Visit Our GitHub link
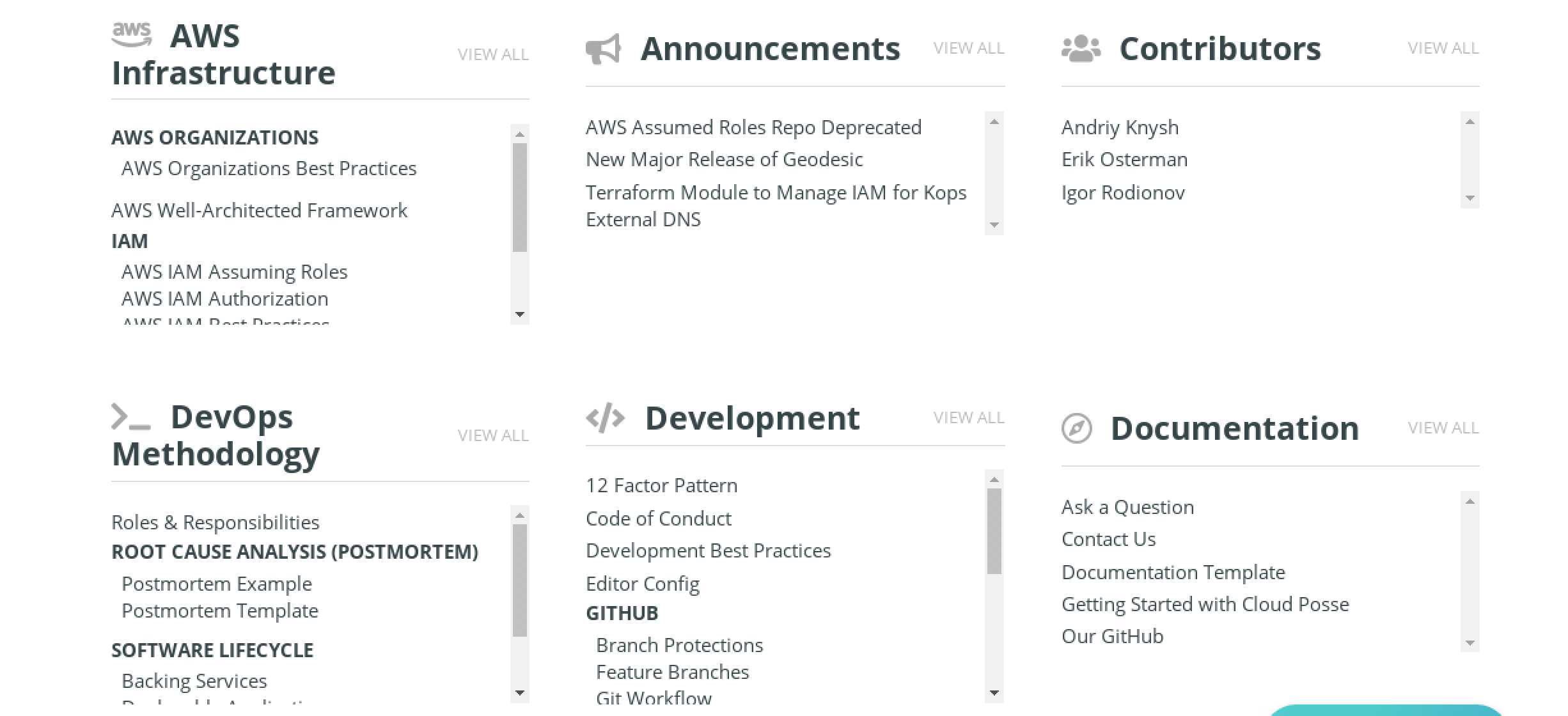Image resolution: width=1568 pixels, height=716 pixels. [1113, 635]
